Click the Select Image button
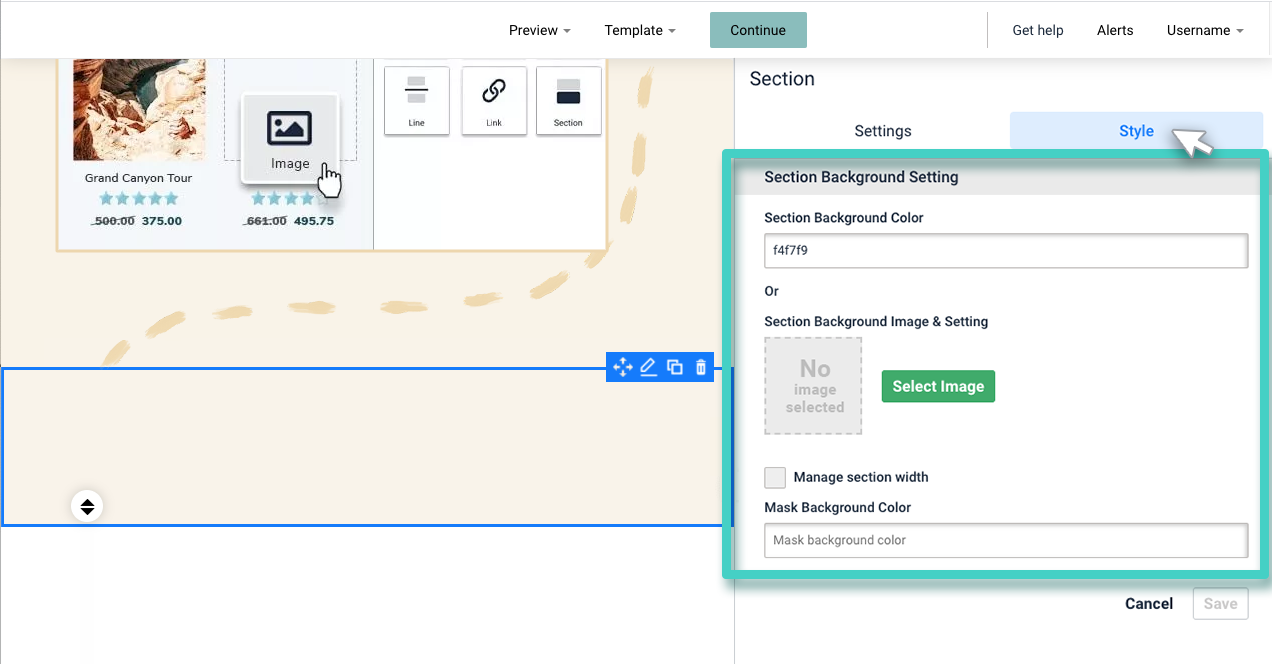The width and height of the screenshot is (1272, 664). point(938,386)
